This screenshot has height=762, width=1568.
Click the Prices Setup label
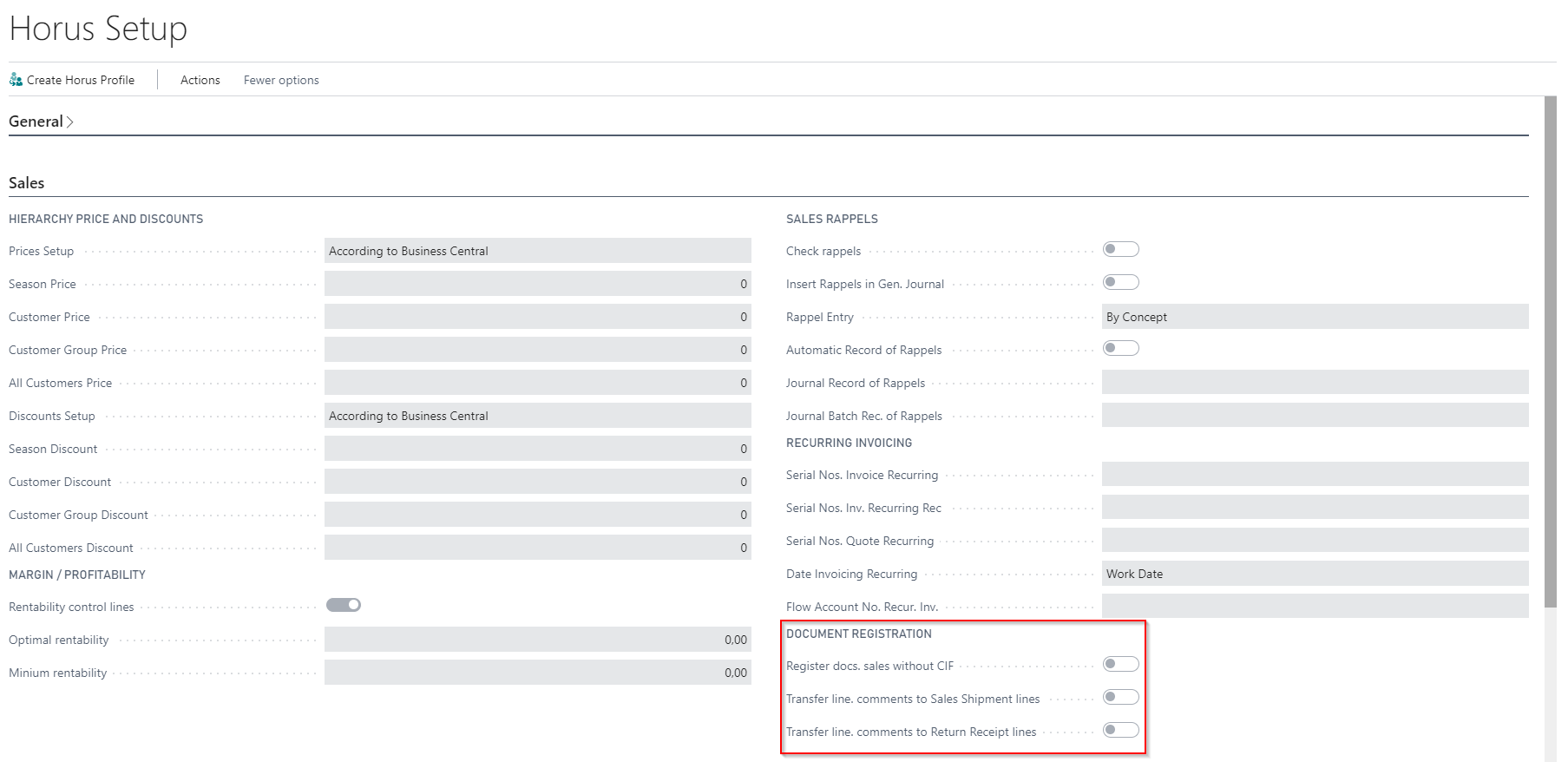click(x=42, y=251)
